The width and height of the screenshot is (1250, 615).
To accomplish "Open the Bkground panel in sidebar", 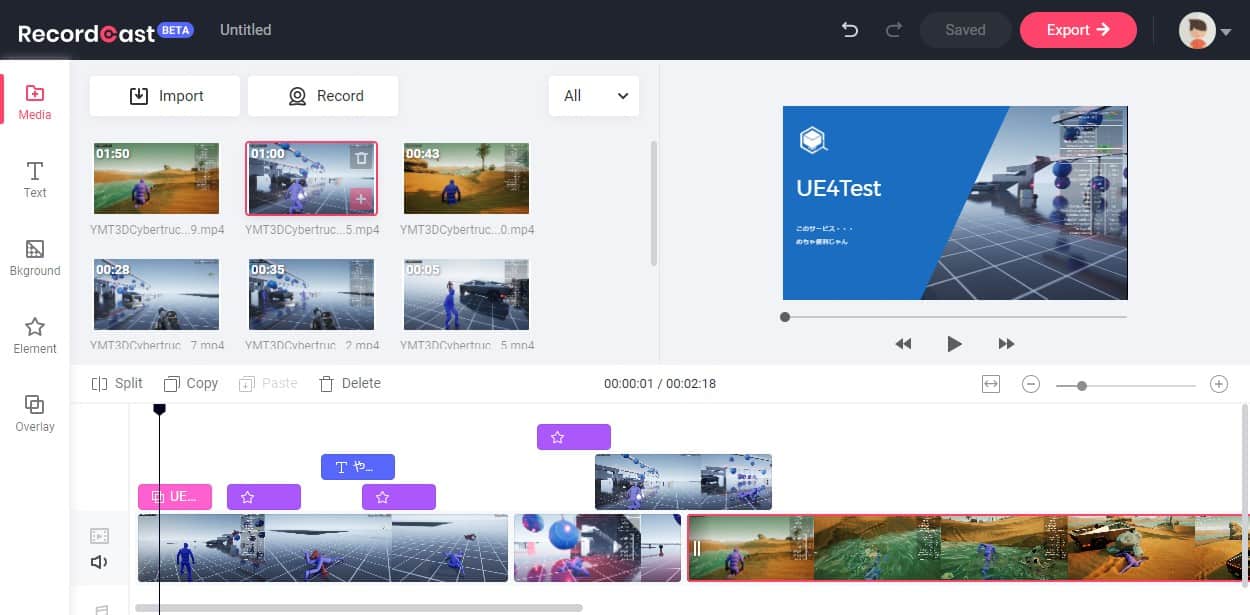I will [x=34, y=258].
